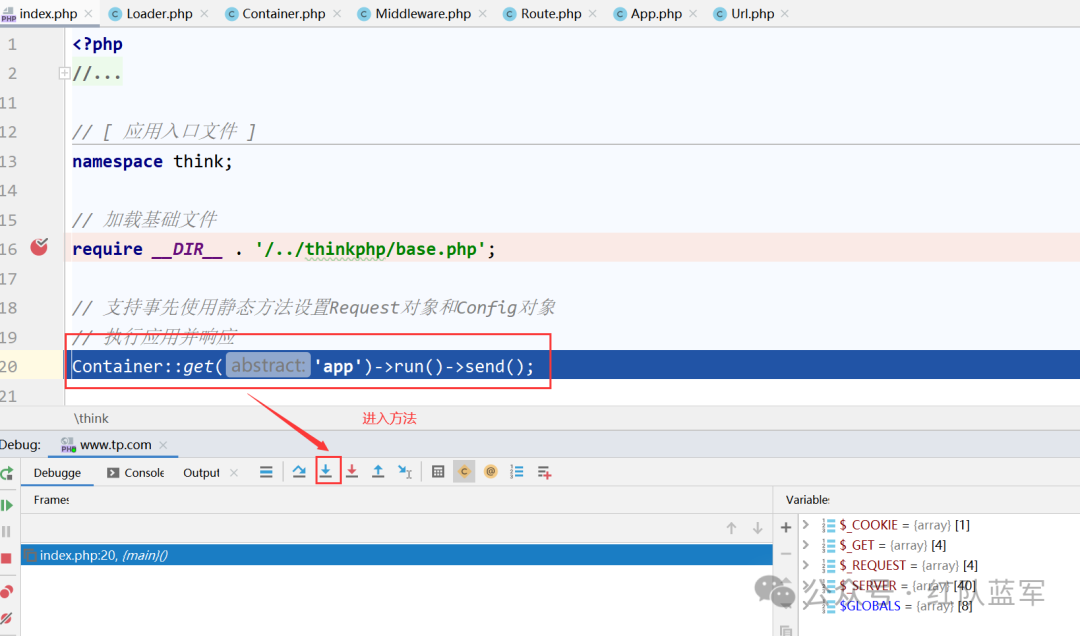The width and height of the screenshot is (1080, 636).
Task: Click the Variables panel header
Action: tap(807, 500)
